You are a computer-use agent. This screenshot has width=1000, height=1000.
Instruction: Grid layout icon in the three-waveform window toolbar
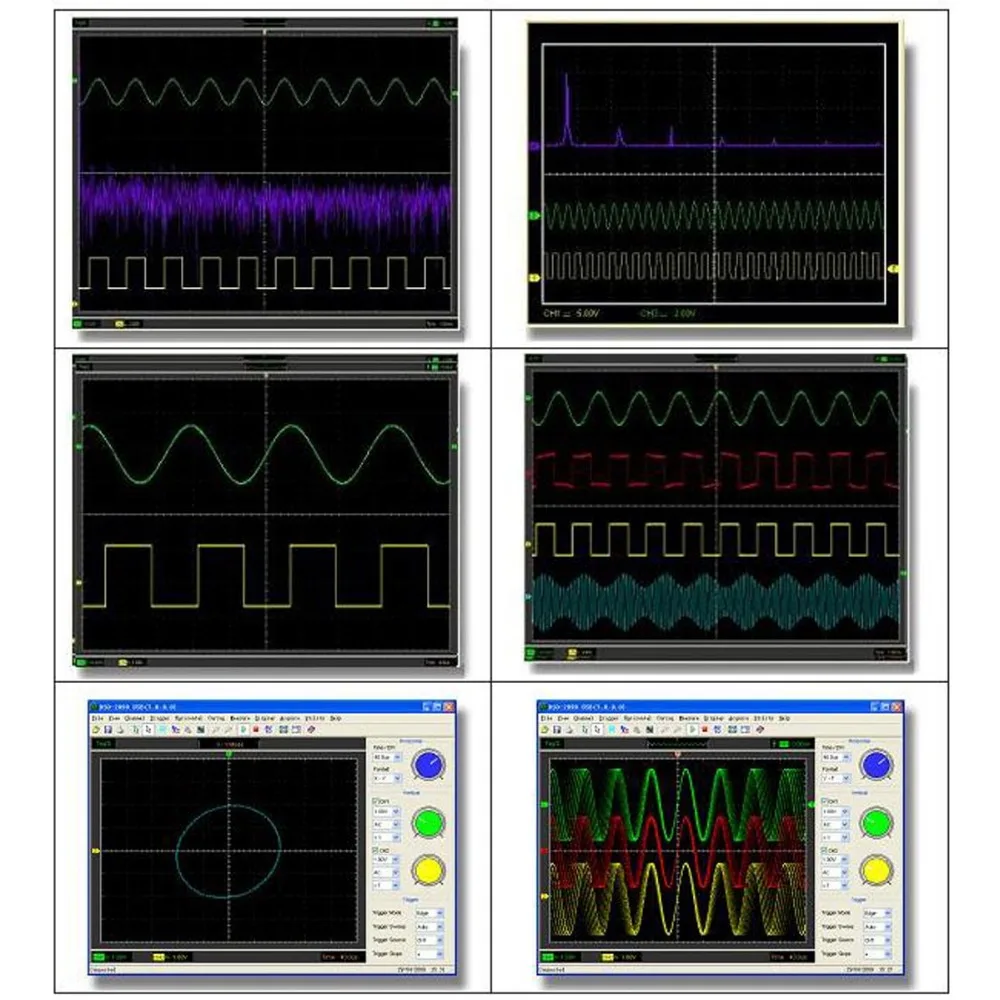(x=732, y=730)
